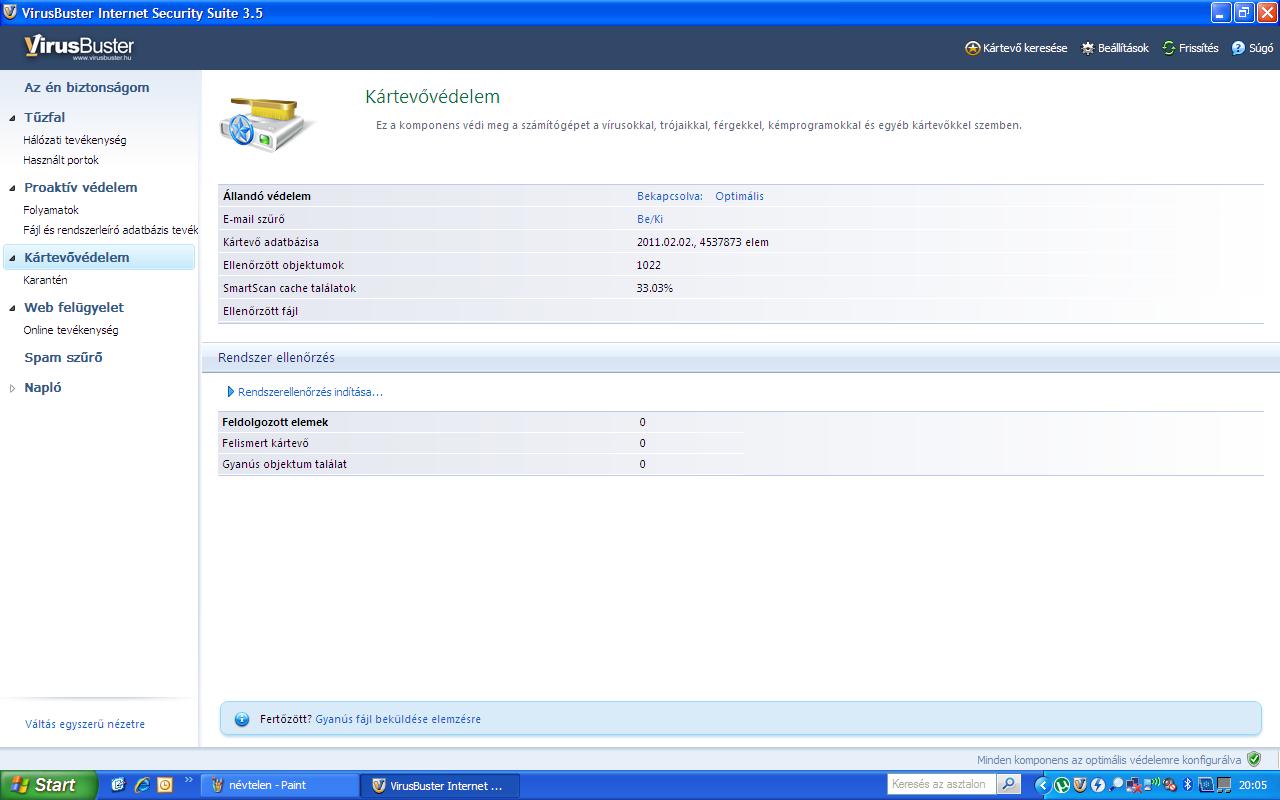The image size is (1280, 800).
Task: Start Rendszerellenőrzés indítása
Action: [310, 392]
